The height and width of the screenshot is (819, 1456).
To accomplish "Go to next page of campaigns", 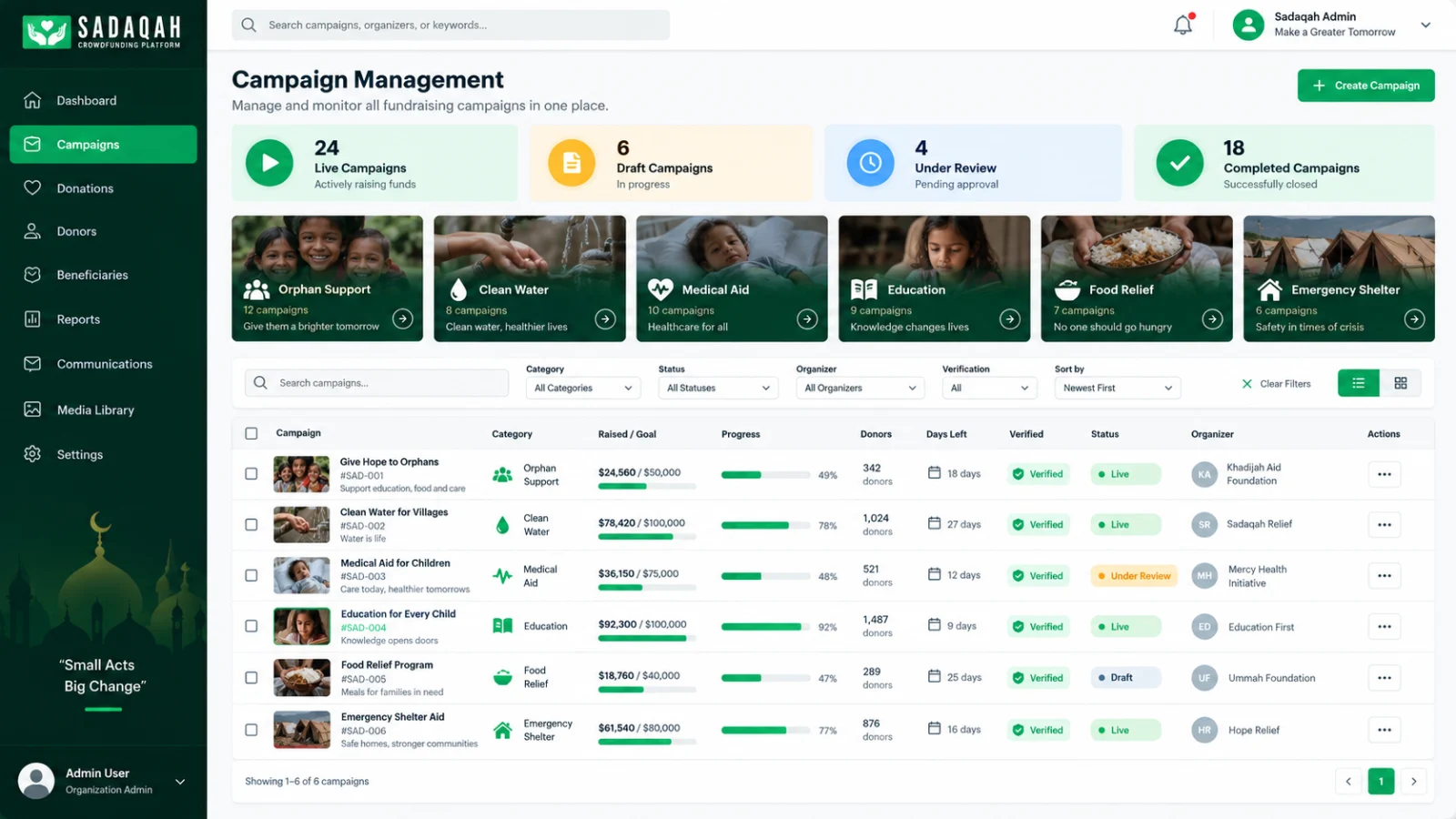I will [x=1413, y=781].
